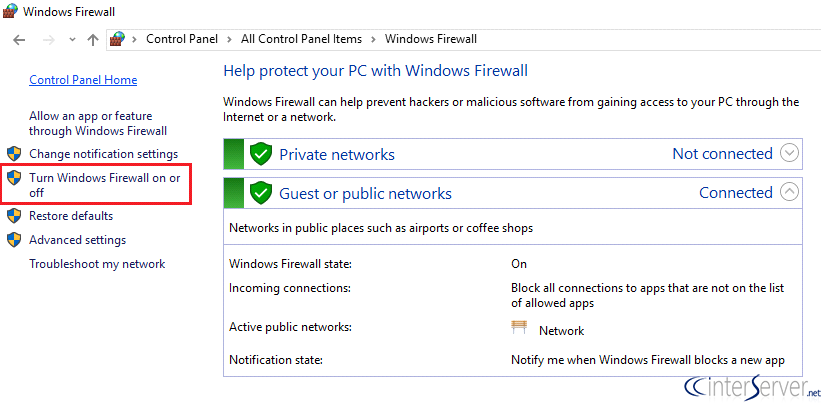
Task: Click the 'Network' active network name
Action: [562, 331]
